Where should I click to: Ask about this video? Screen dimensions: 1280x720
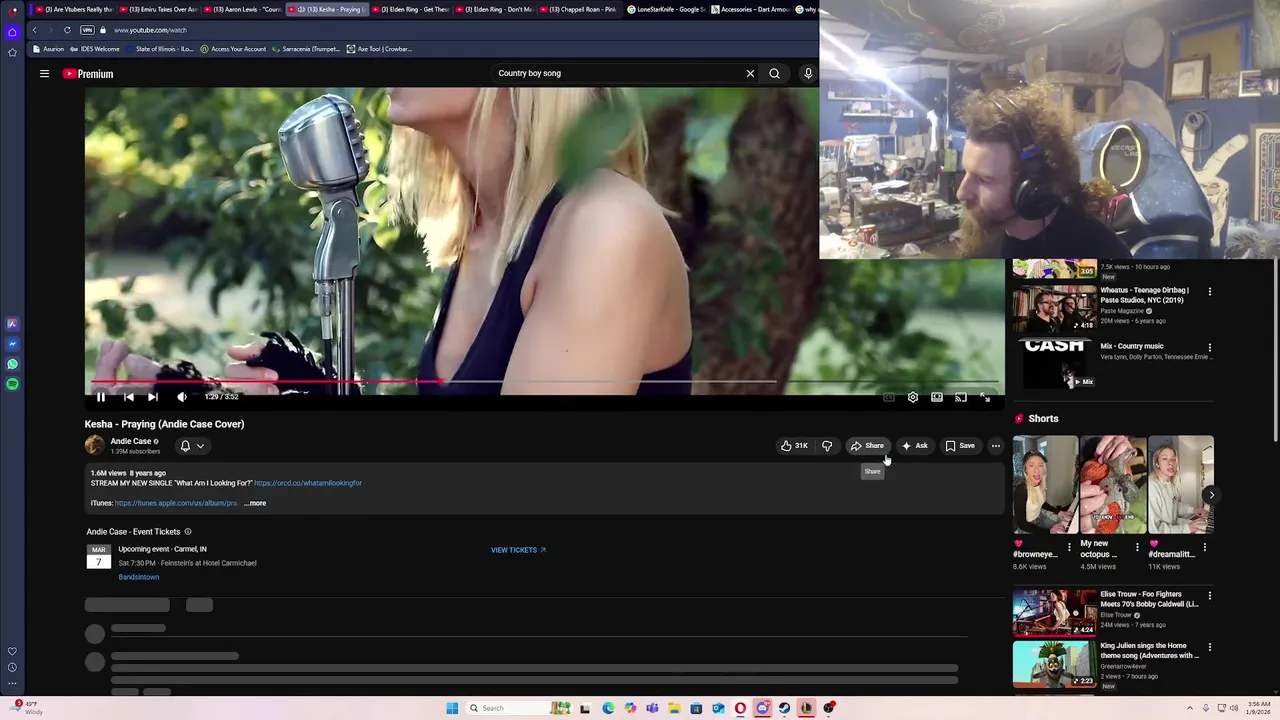pyautogui.click(x=915, y=446)
